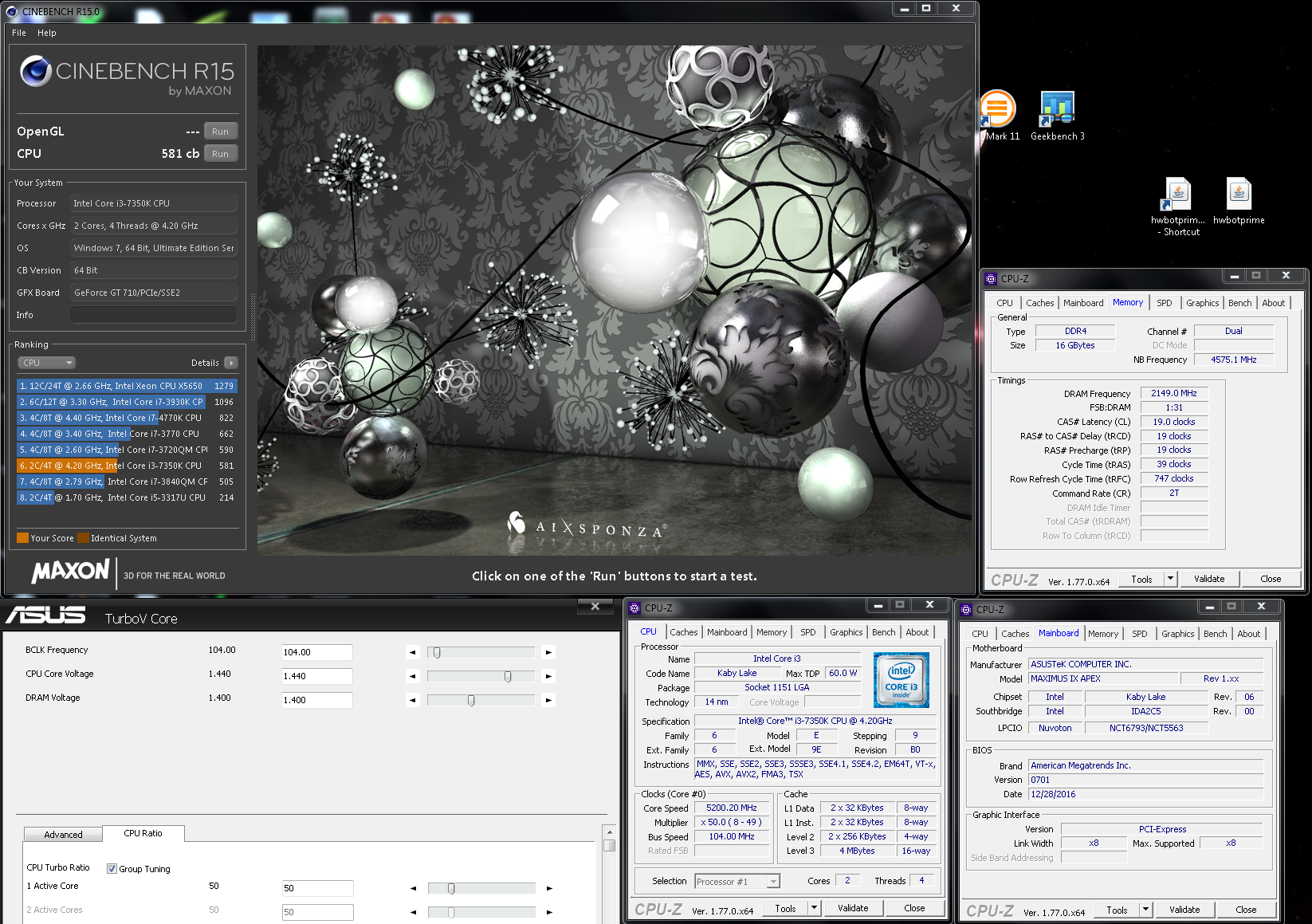Viewport: 1312px width, 924px height.
Task: Click the ASUS logo in TurboV Core
Action: pyautogui.click(x=45, y=615)
